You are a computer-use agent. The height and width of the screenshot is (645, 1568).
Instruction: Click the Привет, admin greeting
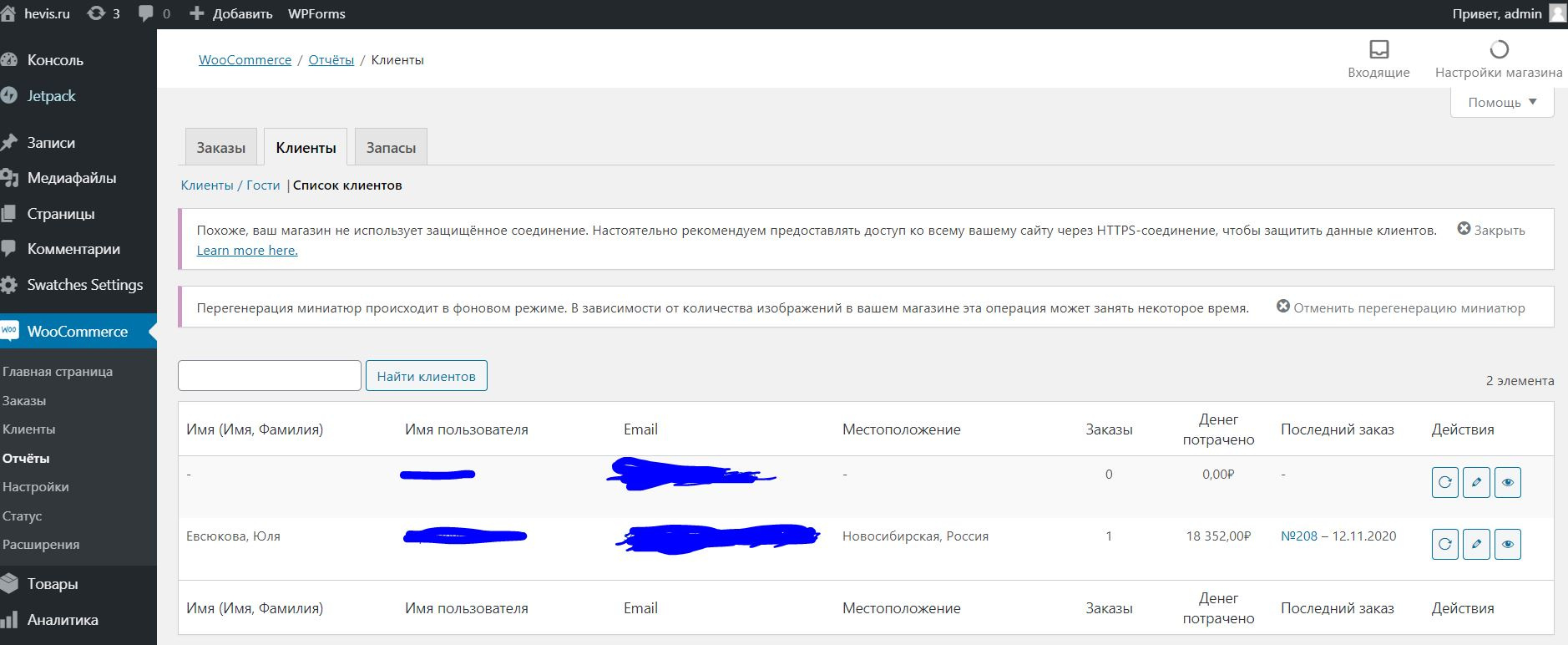1497,13
